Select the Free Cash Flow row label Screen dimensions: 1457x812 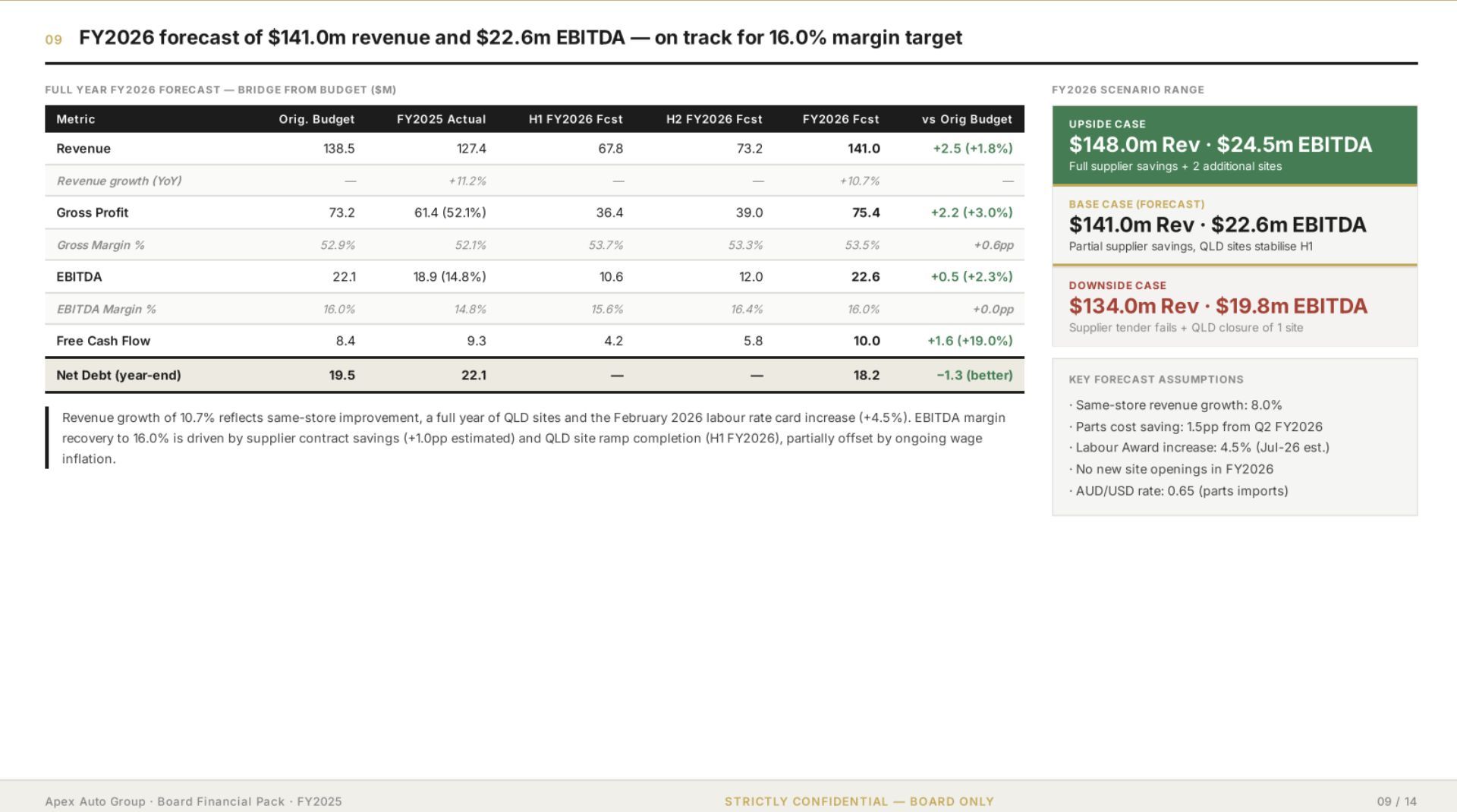103,341
